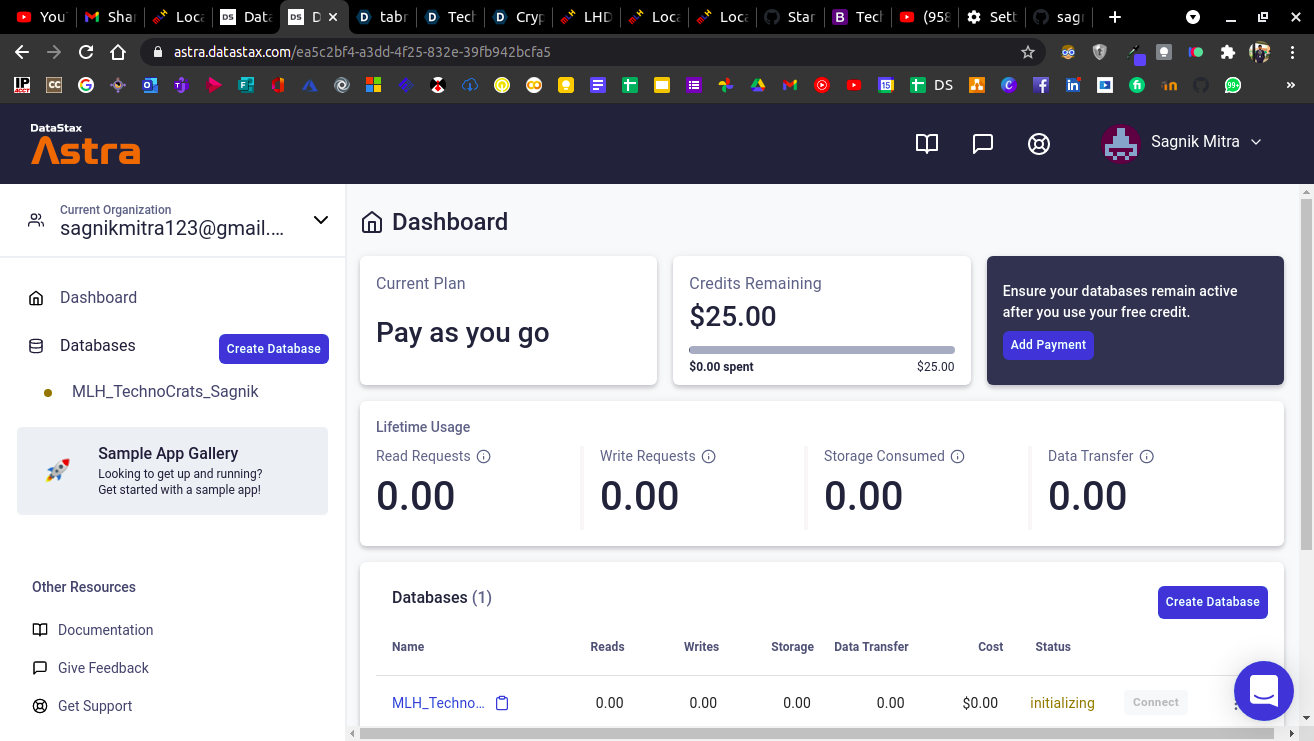Open the Chrome three-dot menu

(1294, 52)
